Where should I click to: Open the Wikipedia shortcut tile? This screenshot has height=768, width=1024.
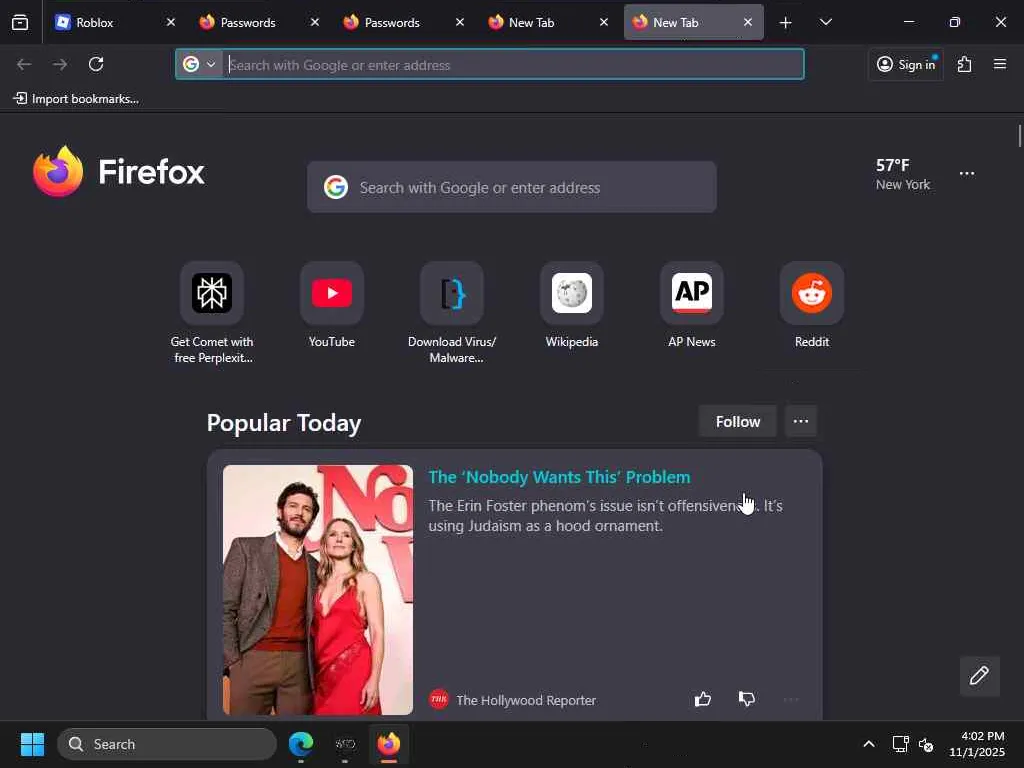(x=572, y=305)
